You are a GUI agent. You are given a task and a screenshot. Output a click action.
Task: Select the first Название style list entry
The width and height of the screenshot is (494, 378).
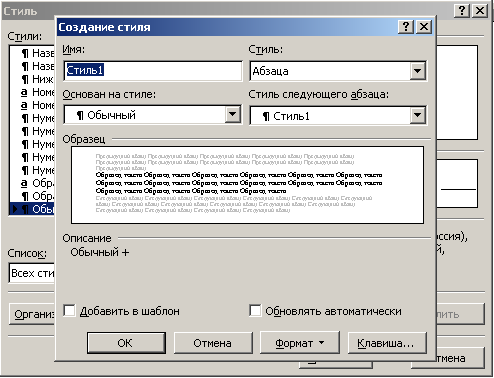(x=33, y=53)
